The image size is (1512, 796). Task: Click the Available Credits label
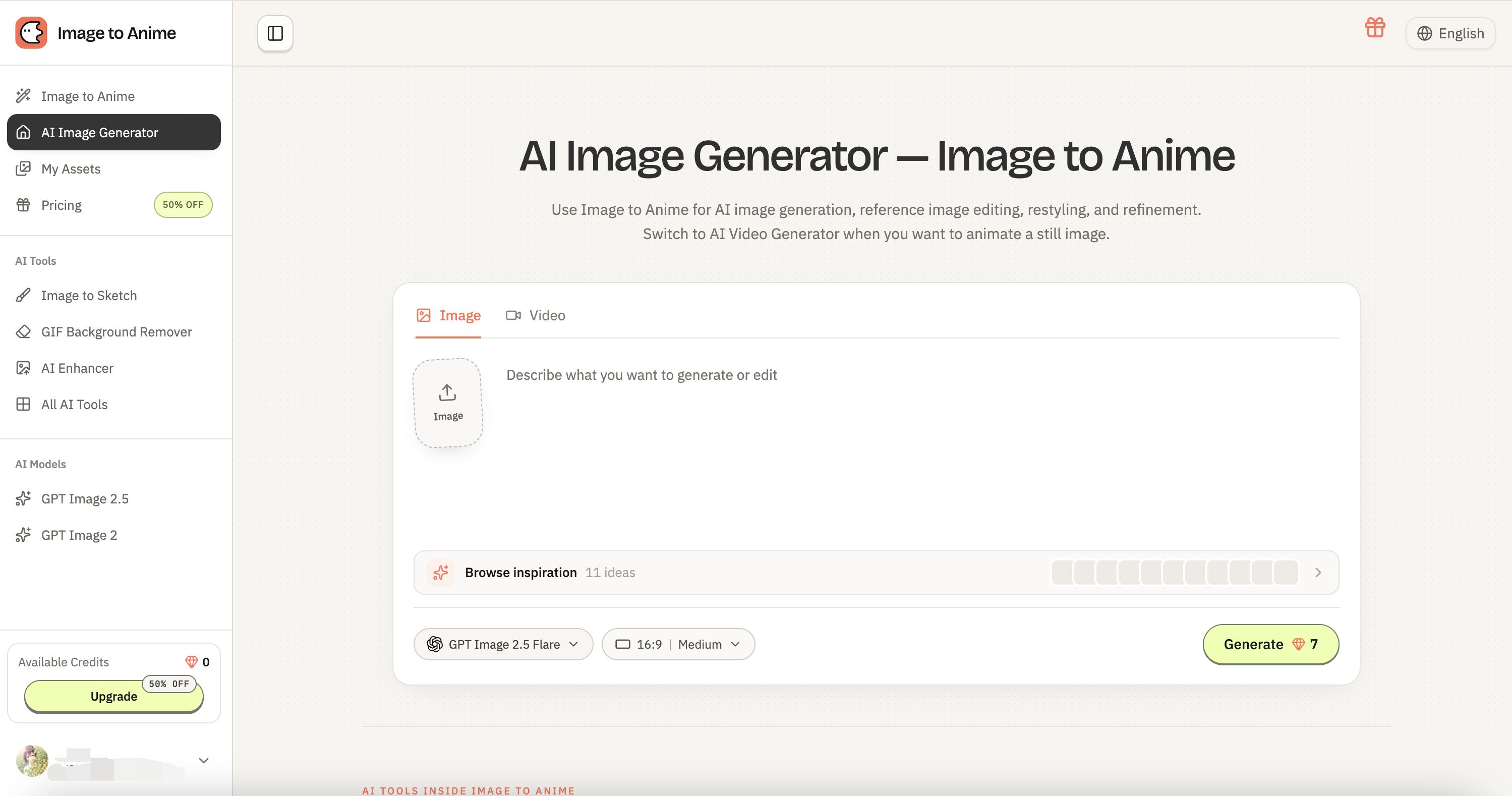coord(64,662)
